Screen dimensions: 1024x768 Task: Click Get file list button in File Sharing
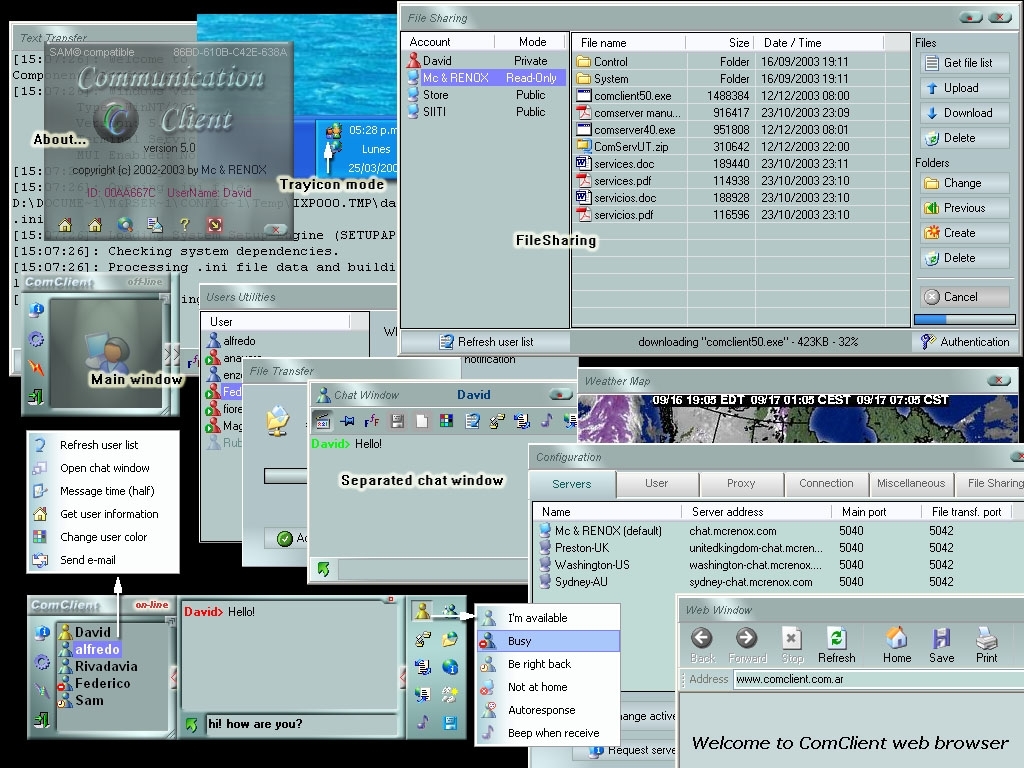[x=965, y=63]
